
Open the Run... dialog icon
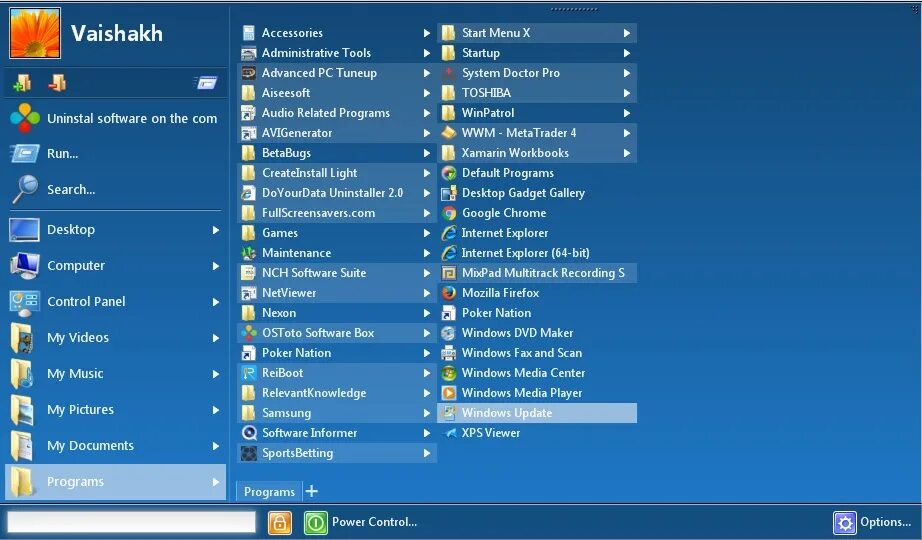click(25, 154)
